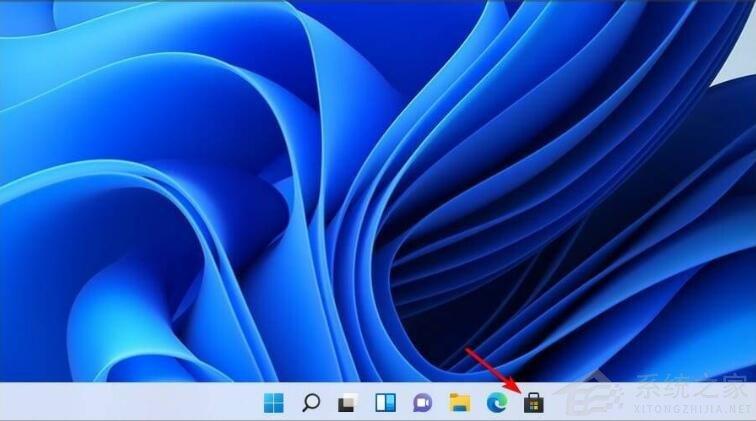Viewport: 756px width, 421px height.
Task: Open taskbar Search magnifier
Action: point(311,402)
